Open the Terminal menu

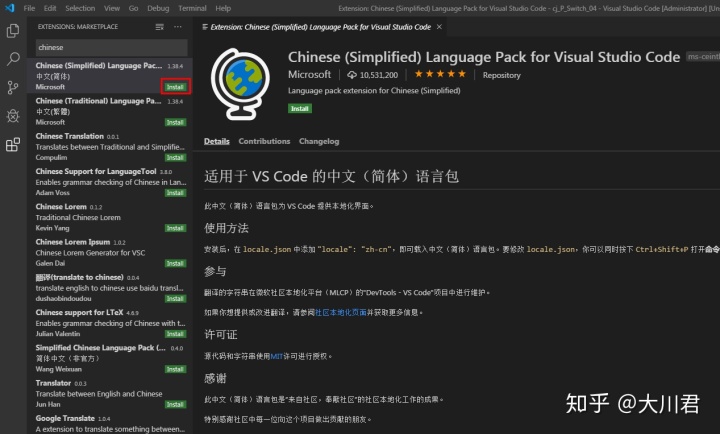pos(192,8)
